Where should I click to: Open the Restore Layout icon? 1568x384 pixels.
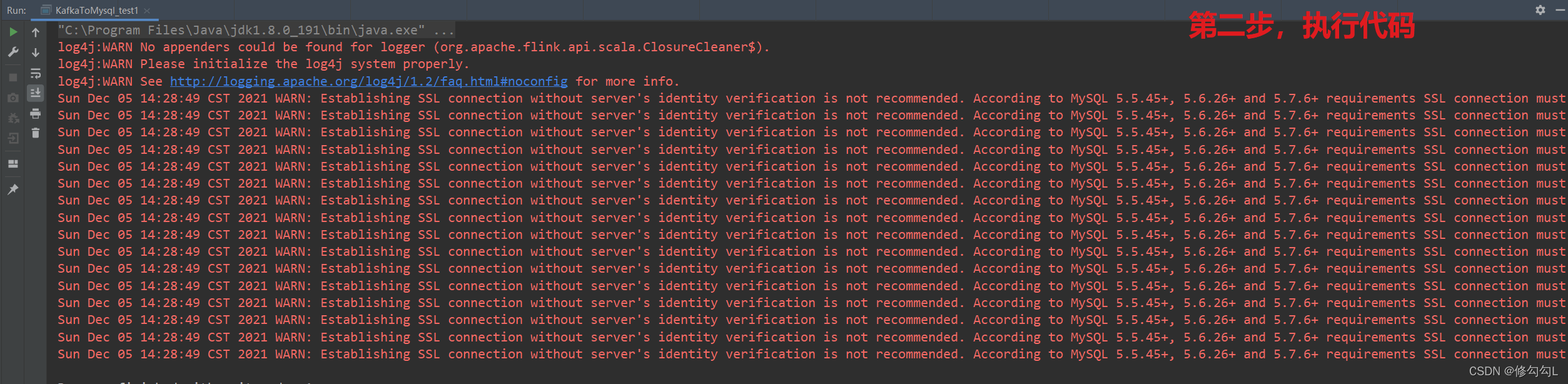pos(13,164)
